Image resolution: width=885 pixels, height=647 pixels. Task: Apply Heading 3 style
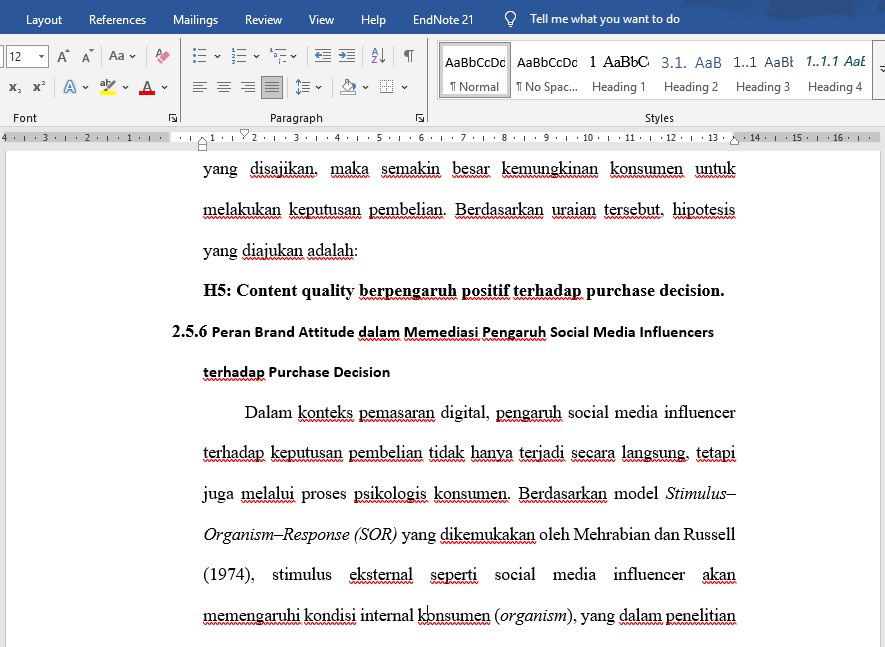[763, 70]
